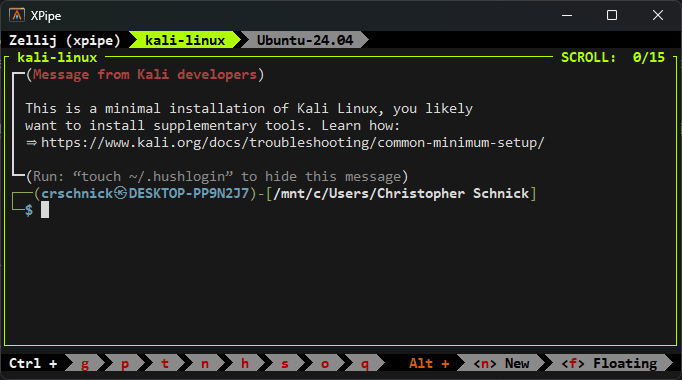Viewport: 682px width, 380px height.
Task: Click the Alt + label in status bar
Action: pyautogui.click(x=429, y=363)
